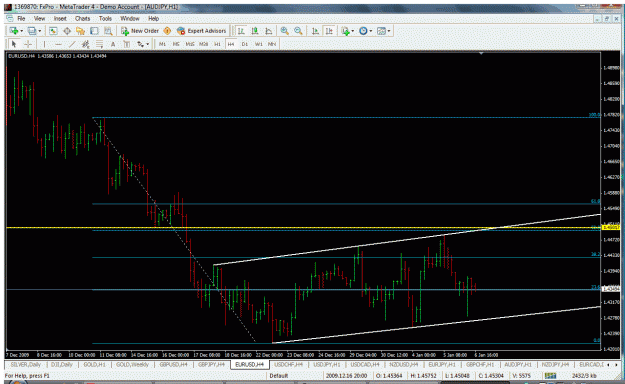Select the Horizontal Line drawing tool
Image resolution: width=625 pixels, height=384 pixels.
58,44
